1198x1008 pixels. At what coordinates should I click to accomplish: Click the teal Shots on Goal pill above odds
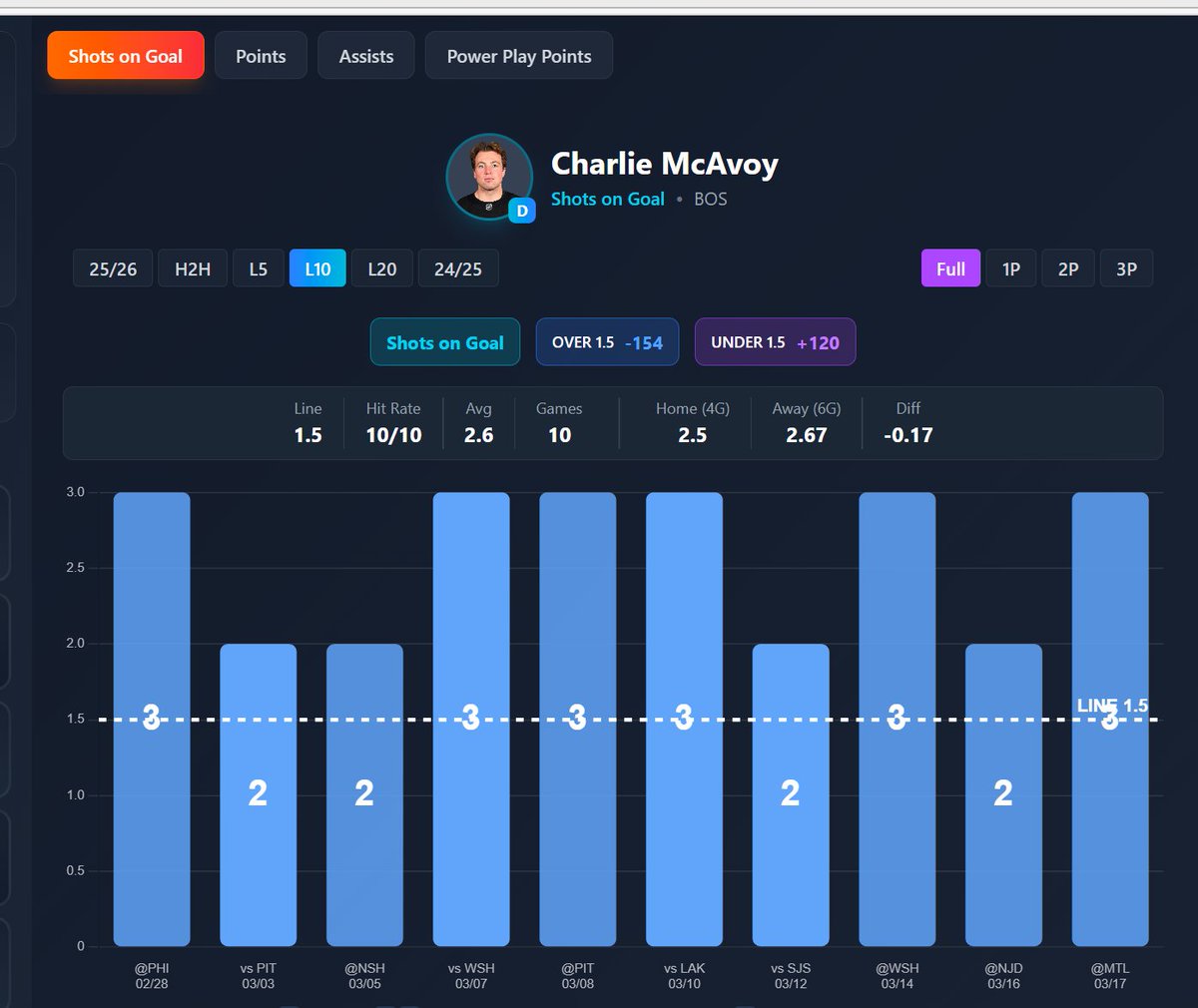(x=444, y=341)
